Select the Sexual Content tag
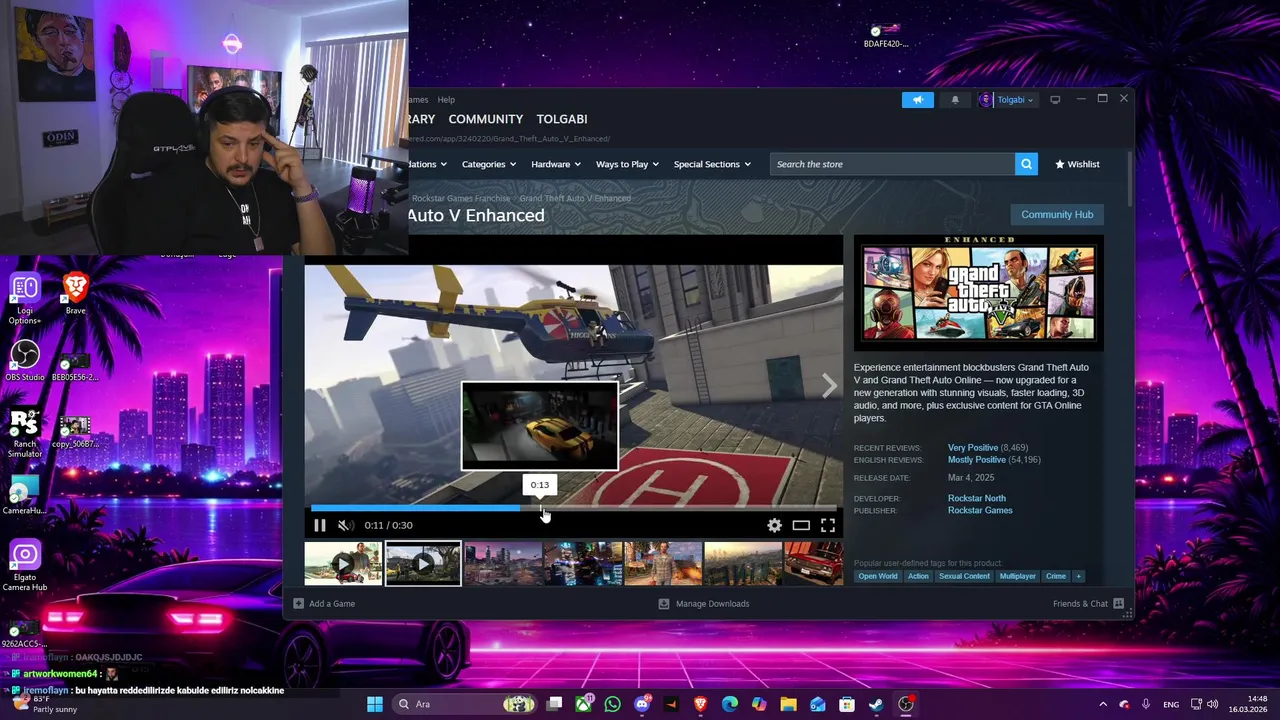1280x720 pixels. (964, 576)
